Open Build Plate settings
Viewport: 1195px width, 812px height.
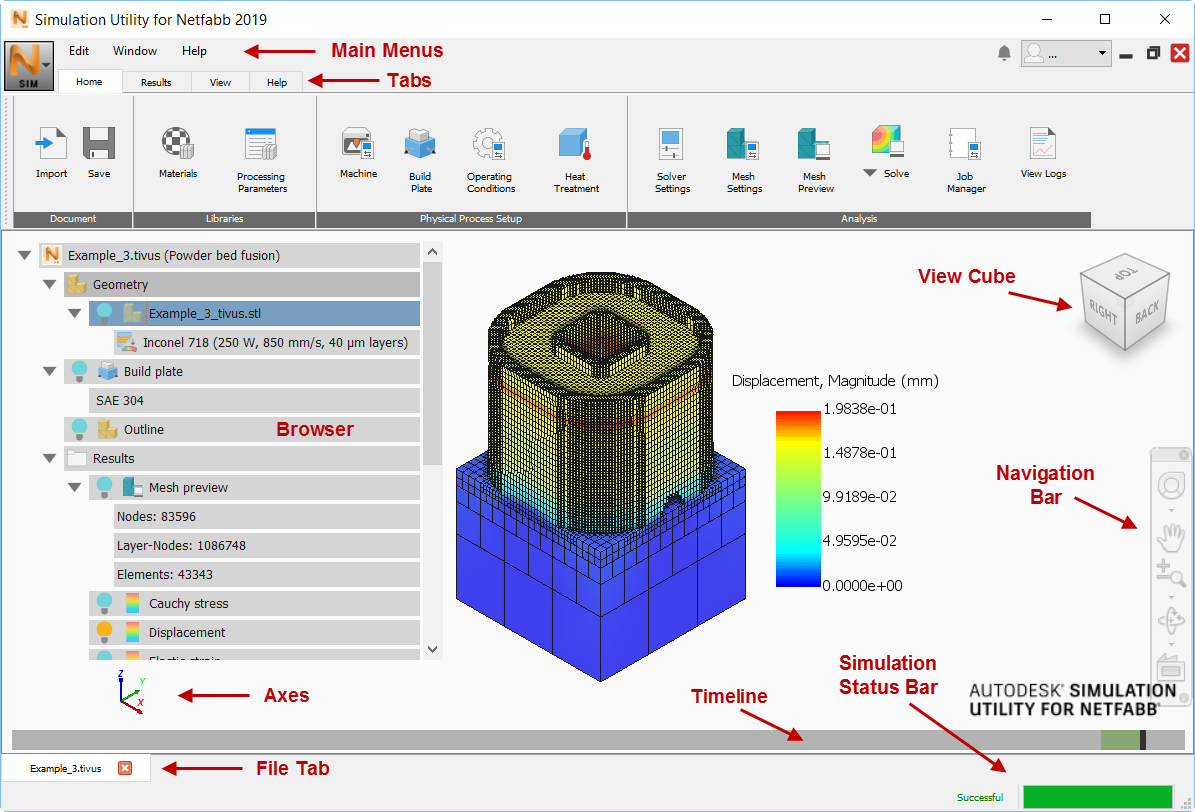click(x=420, y=143)
